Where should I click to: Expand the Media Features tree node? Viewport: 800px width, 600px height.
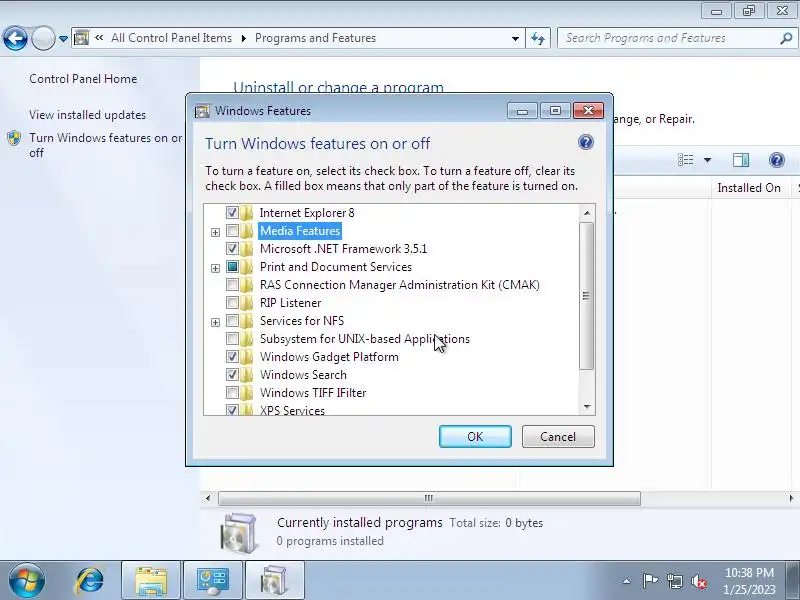click(x=215, y=232)
